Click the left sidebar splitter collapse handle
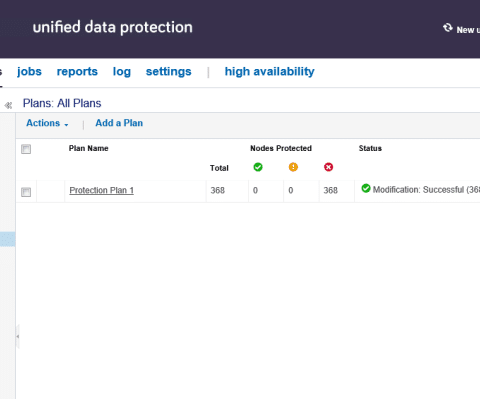Viewport: 480px width, 399px height. click(x=18, y=336)
